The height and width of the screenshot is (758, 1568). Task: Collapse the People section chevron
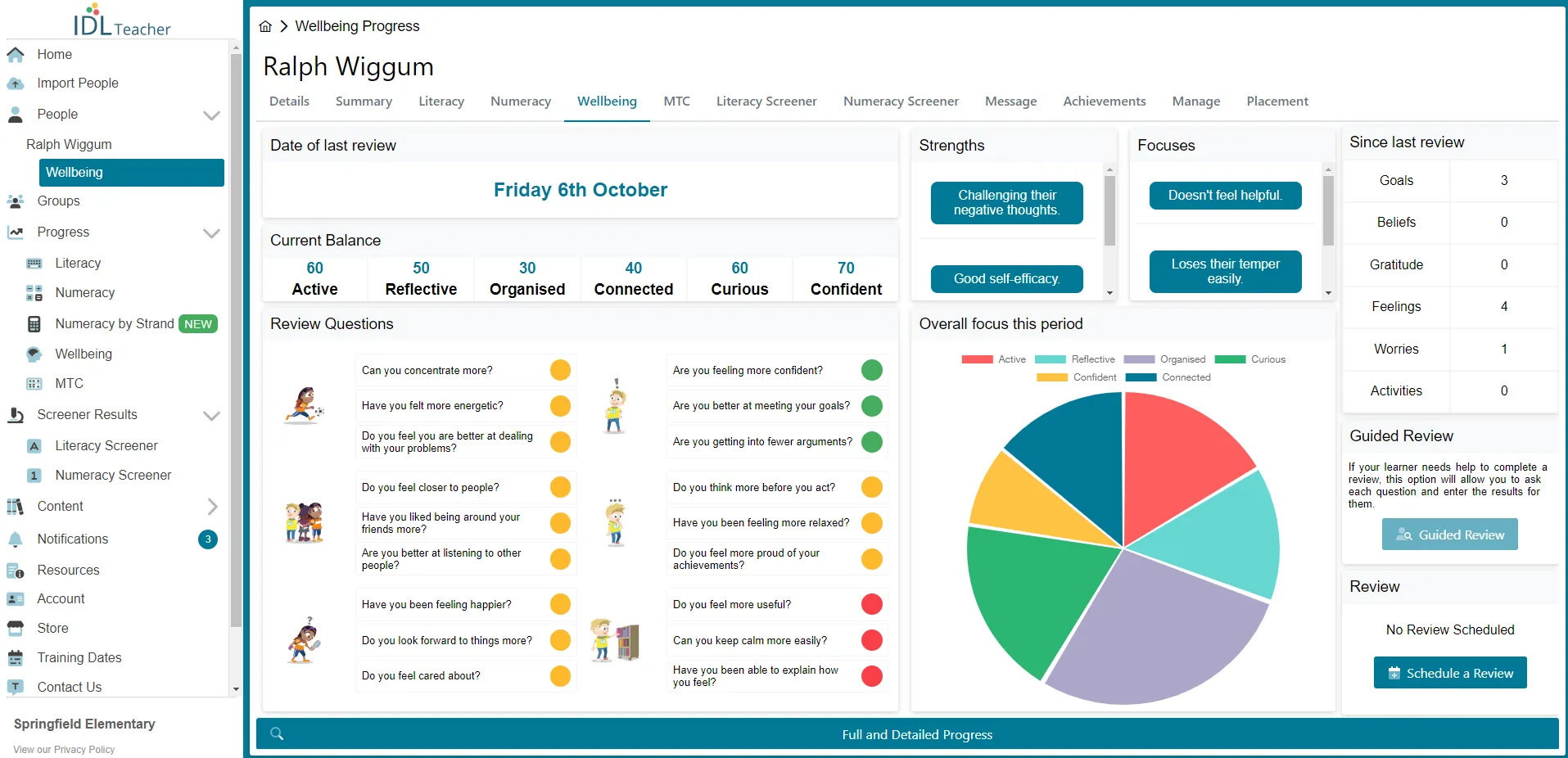[211, 115]
